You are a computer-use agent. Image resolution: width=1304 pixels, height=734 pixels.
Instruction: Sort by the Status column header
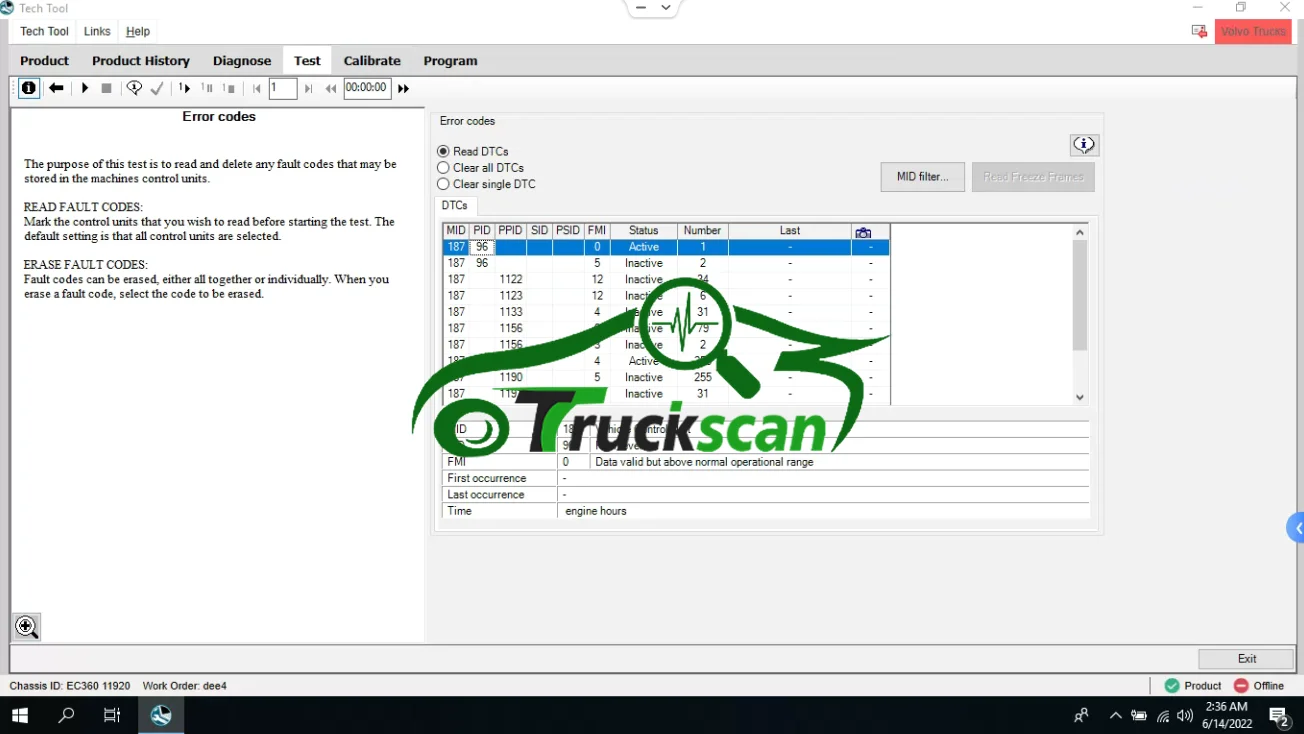[644, 231]
